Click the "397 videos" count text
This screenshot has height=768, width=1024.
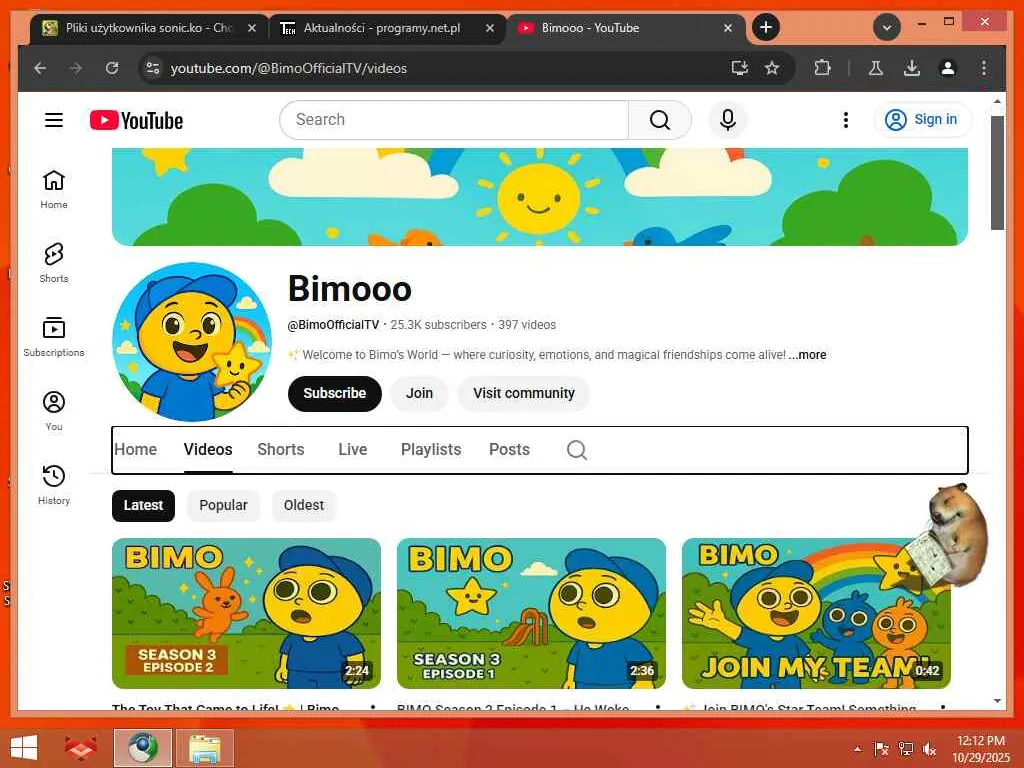[x=527, y=325]
